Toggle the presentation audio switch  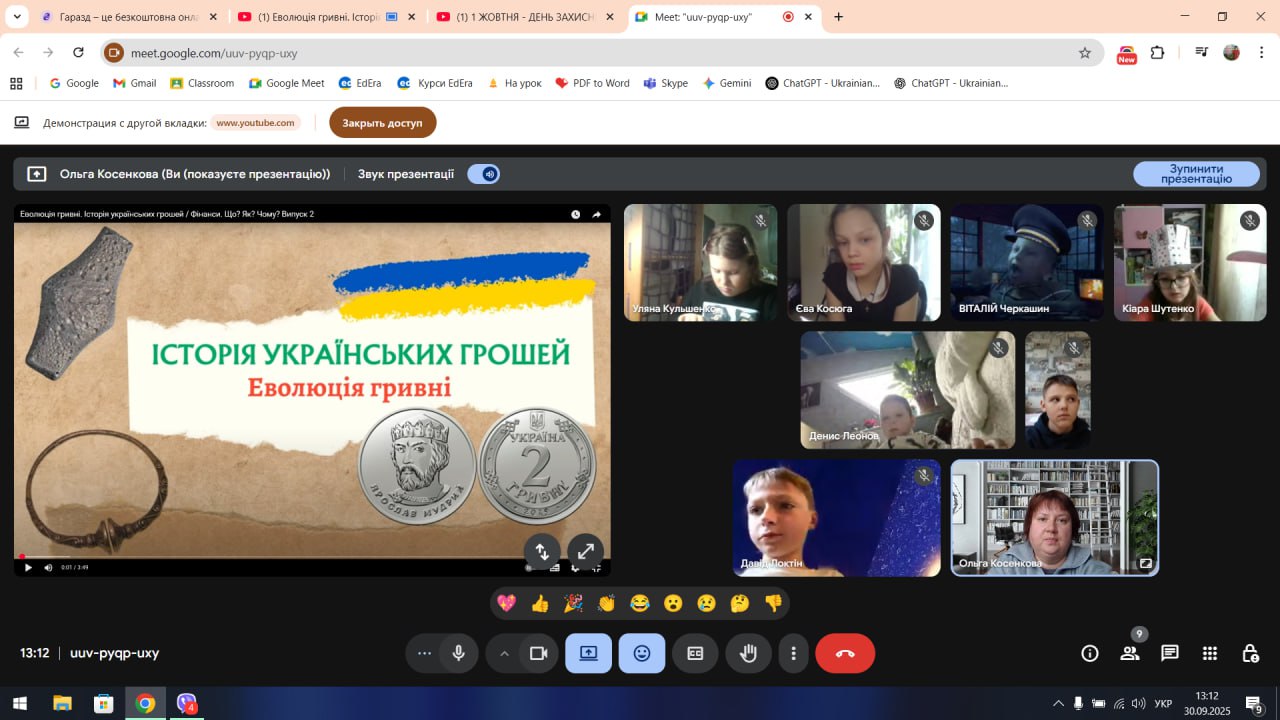tap(484, 174)
